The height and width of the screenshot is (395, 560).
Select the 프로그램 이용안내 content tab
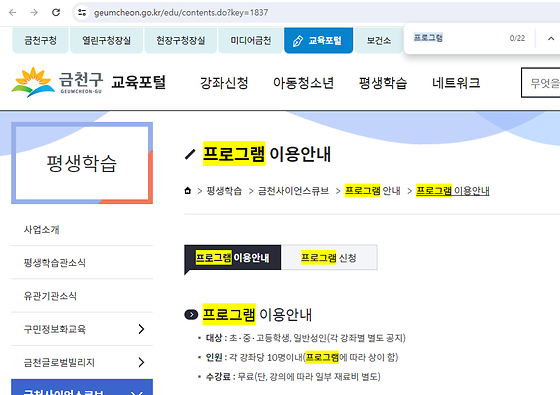[x=232, y=258]
